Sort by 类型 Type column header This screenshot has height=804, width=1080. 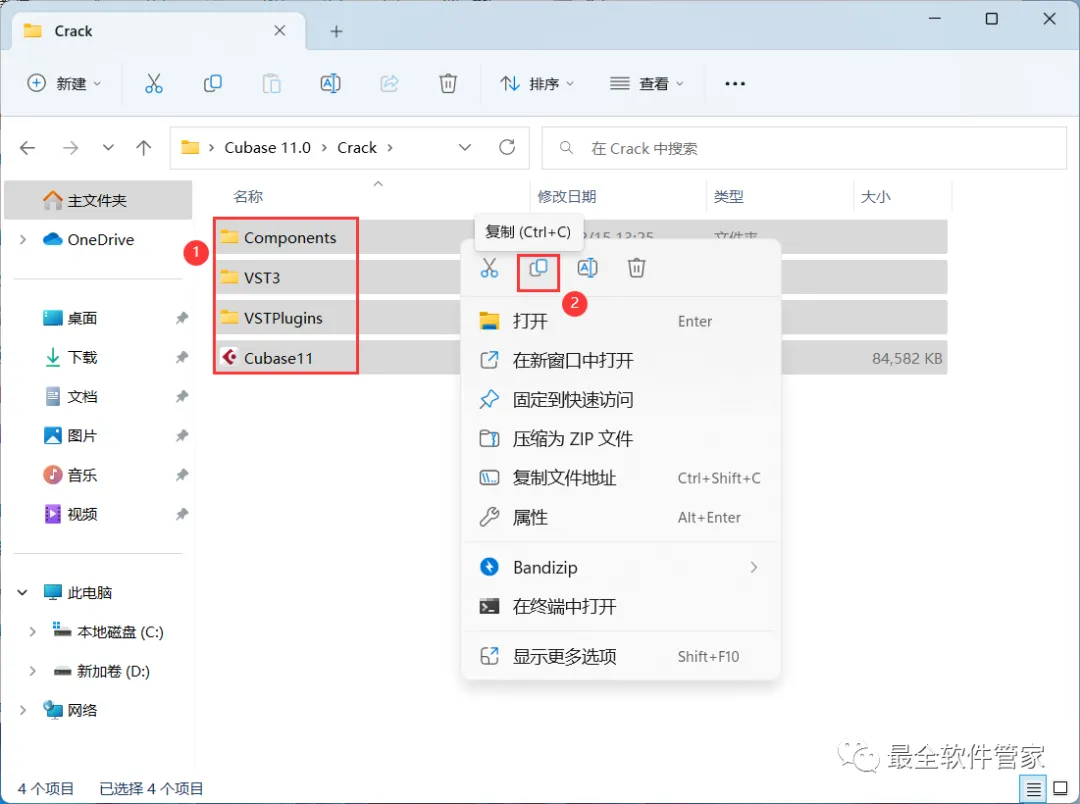[x=728, y=197]
